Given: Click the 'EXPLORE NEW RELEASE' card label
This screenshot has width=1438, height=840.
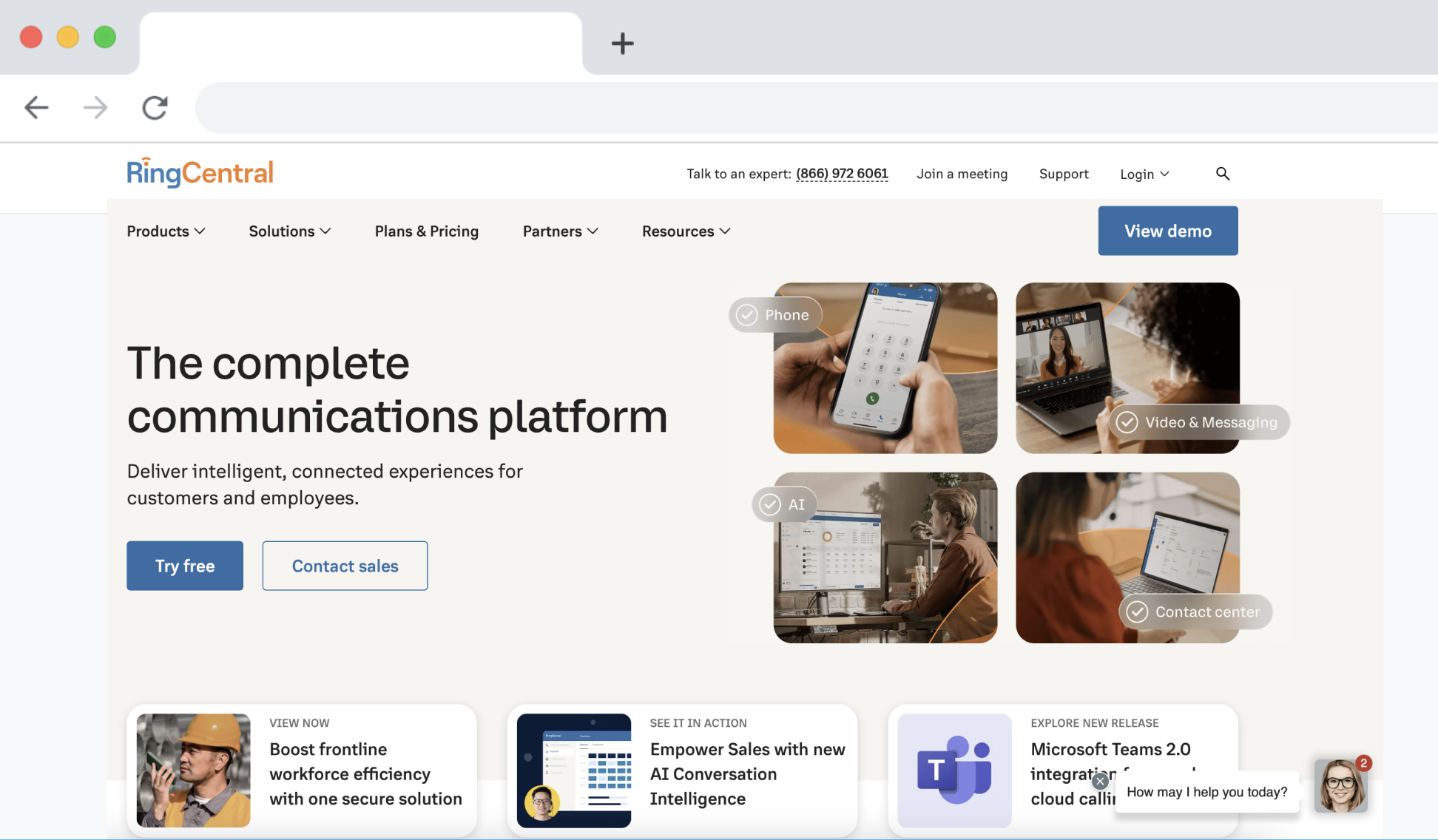Looking at the screenshot, I should 1095,723.
